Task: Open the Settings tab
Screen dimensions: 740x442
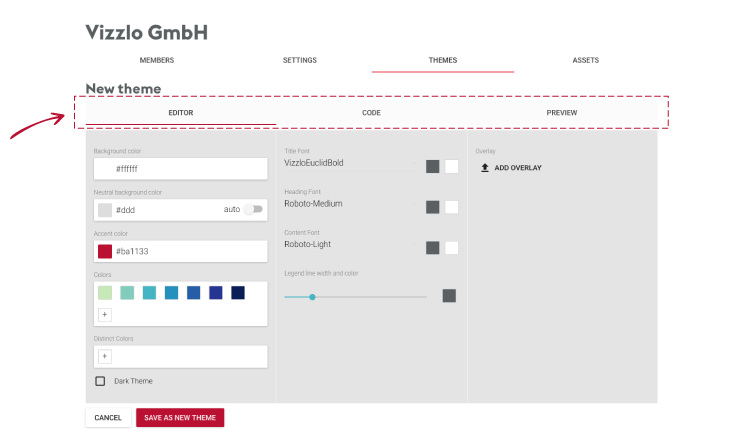Action: (x=300, y=60)
